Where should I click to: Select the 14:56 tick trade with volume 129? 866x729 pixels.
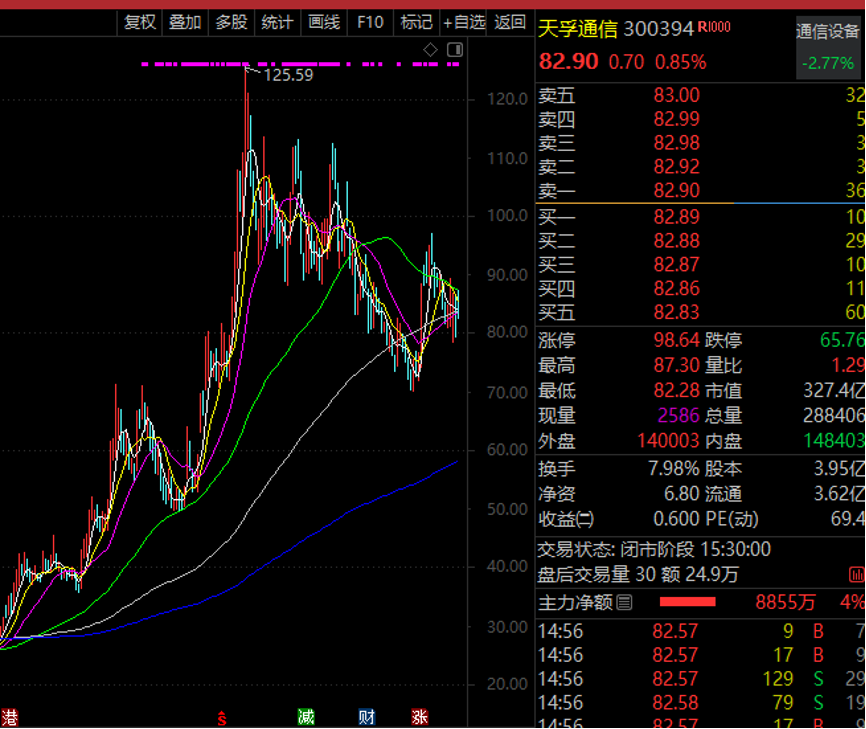point(701,679)
